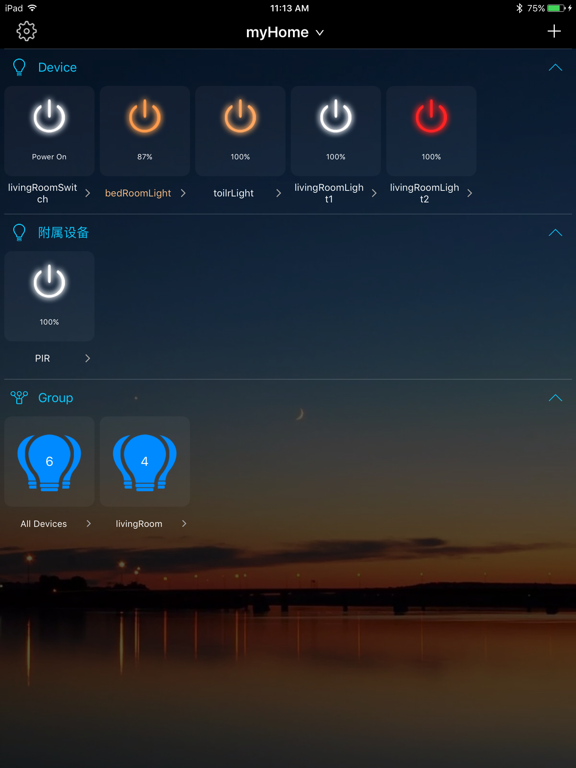This screenshot has width=576, height=768.
Task: Collapse the Device section
Action: [x=555, y=68]
